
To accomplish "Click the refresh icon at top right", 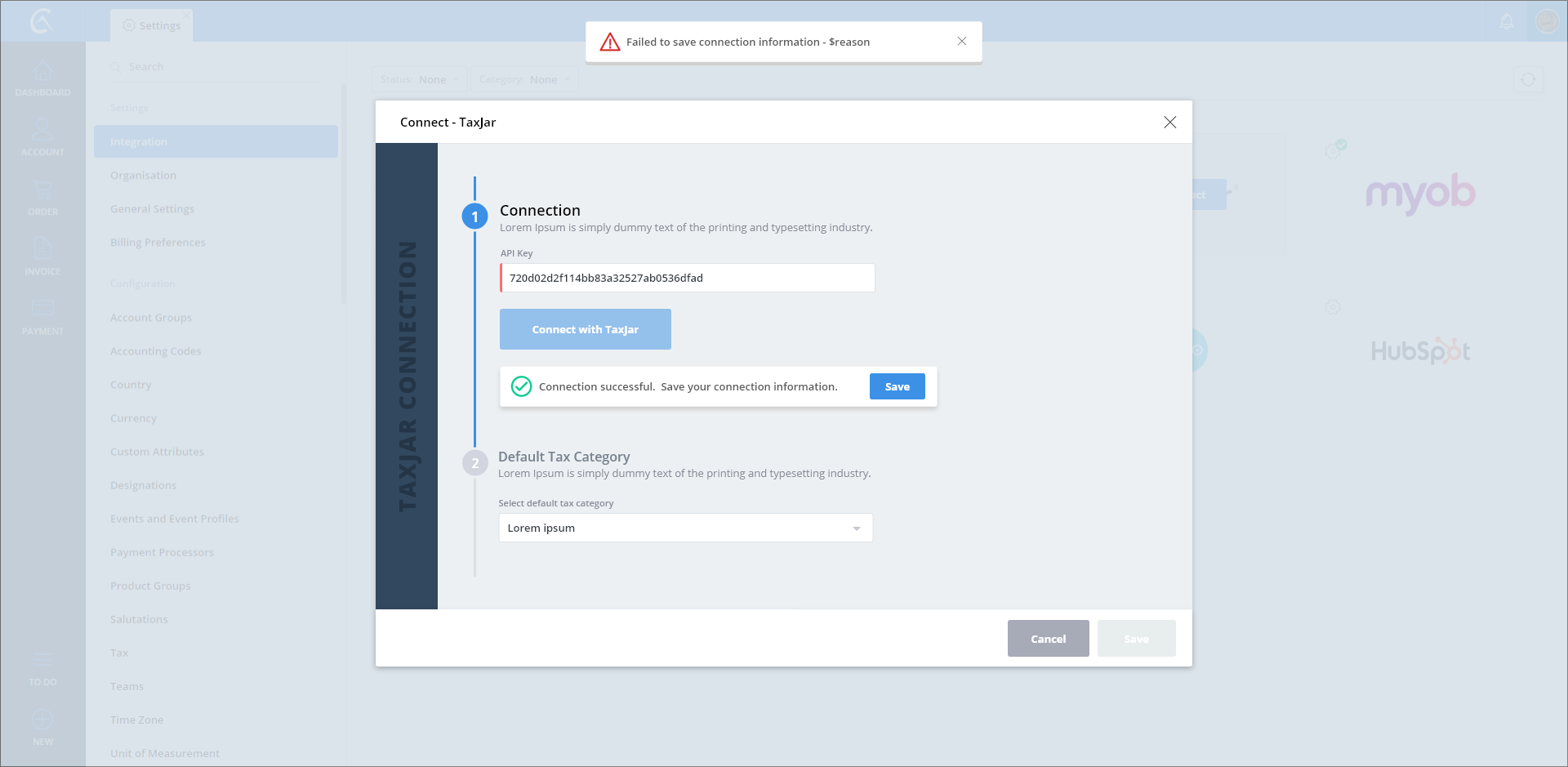I will click(x=1528, y=80).
